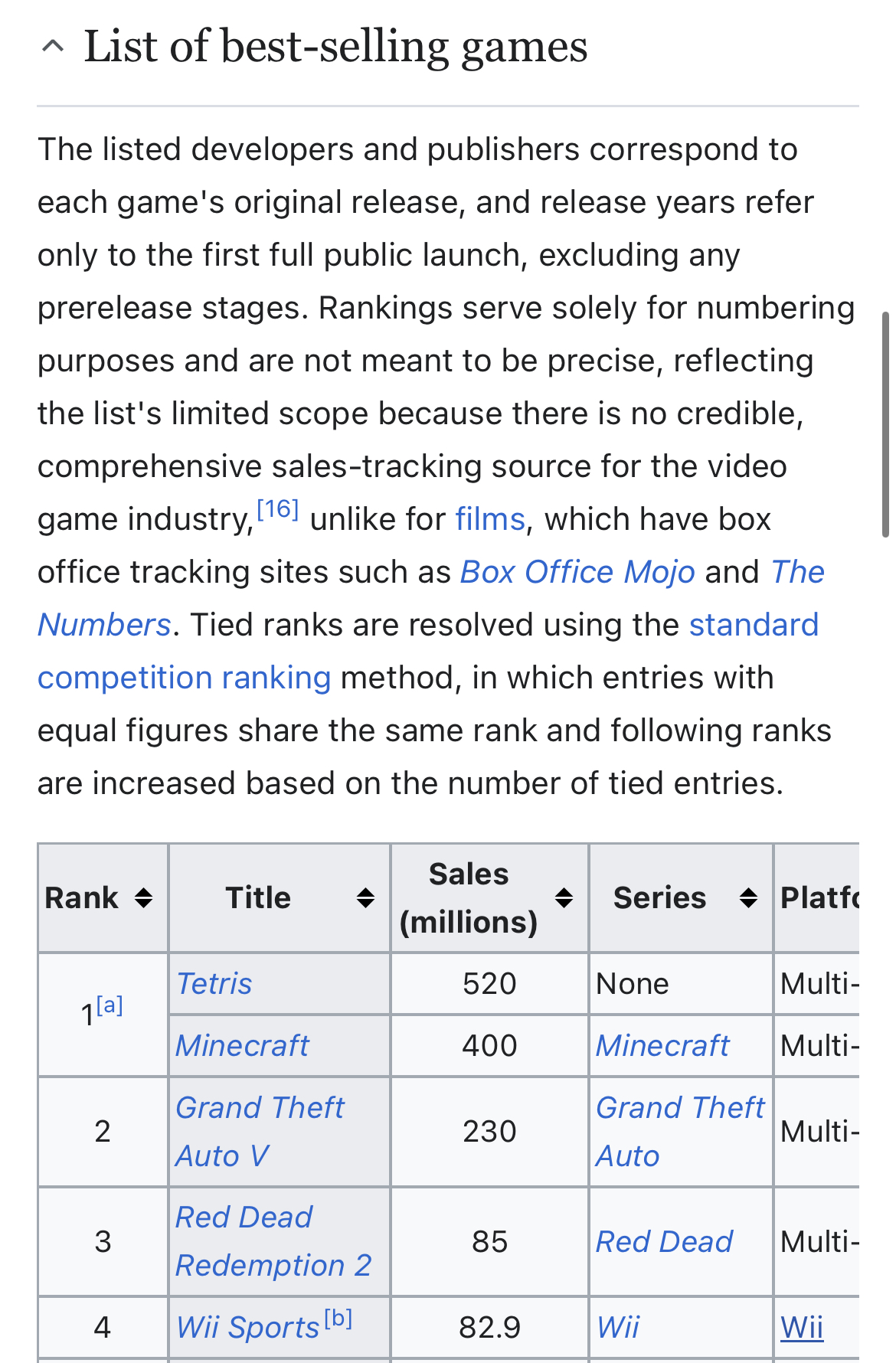Open Wii Sports title link
The height and width of the screenshot is (1363, 896).
pyautogui.click(x=247, y=1327)
